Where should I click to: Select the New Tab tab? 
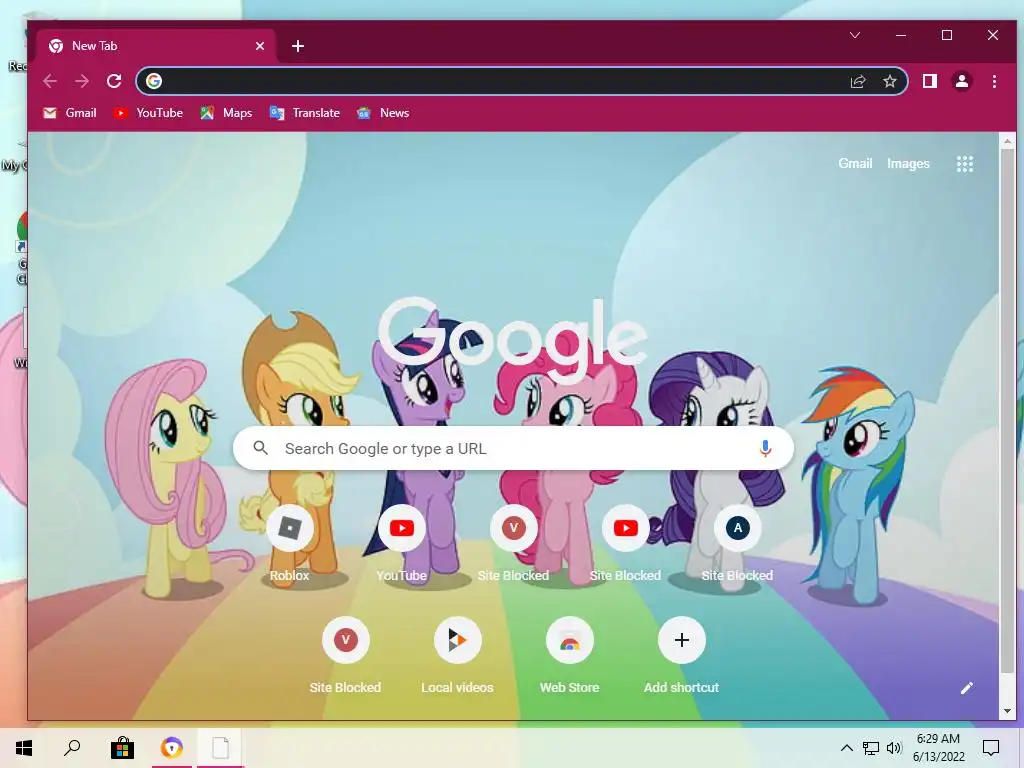(x=157, y=46)
